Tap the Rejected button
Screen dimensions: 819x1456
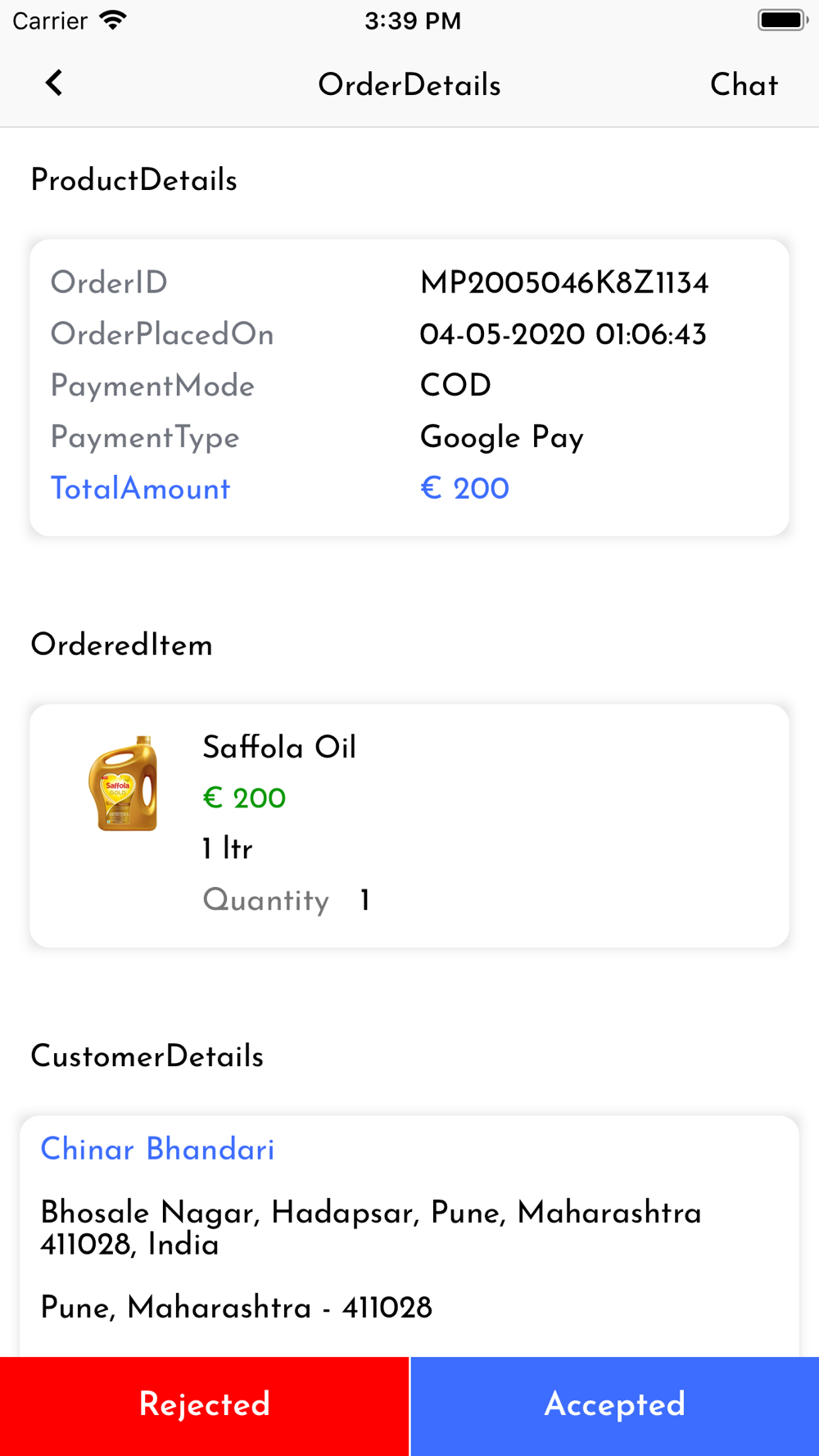click(x=204, y=1406)
